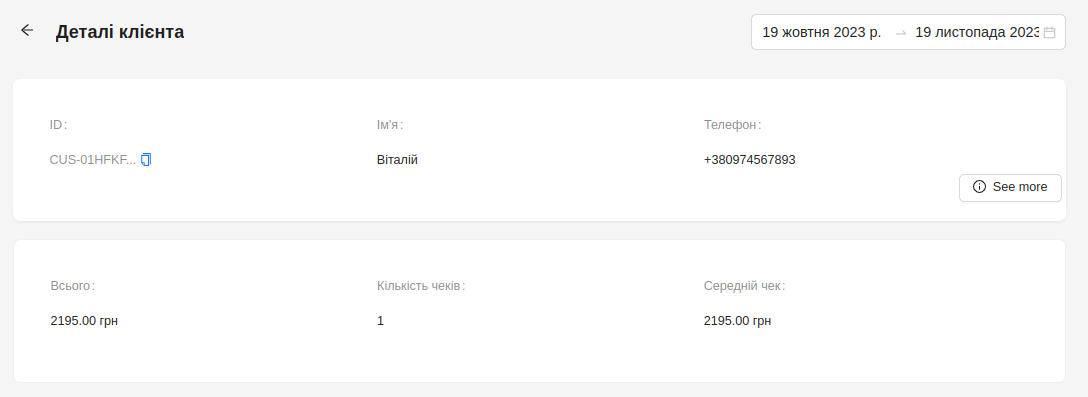This screenshot has height=397, width=1088.
Task: Click the customer name Віталій
Action: 397,160
